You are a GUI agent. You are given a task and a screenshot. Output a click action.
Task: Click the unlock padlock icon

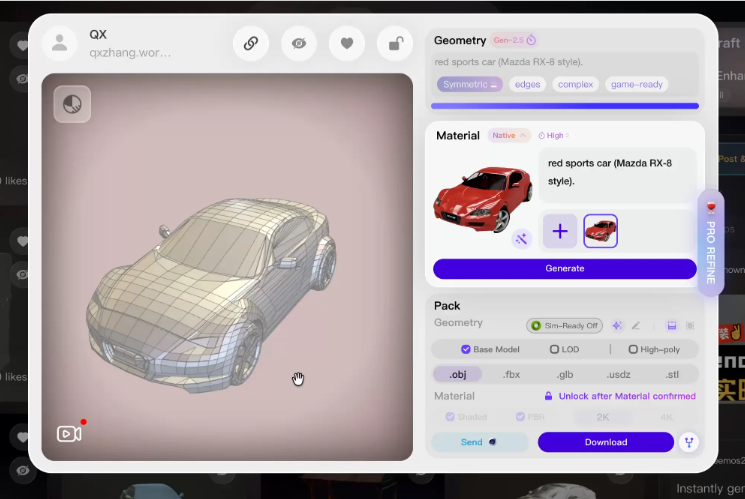(395, 43)
